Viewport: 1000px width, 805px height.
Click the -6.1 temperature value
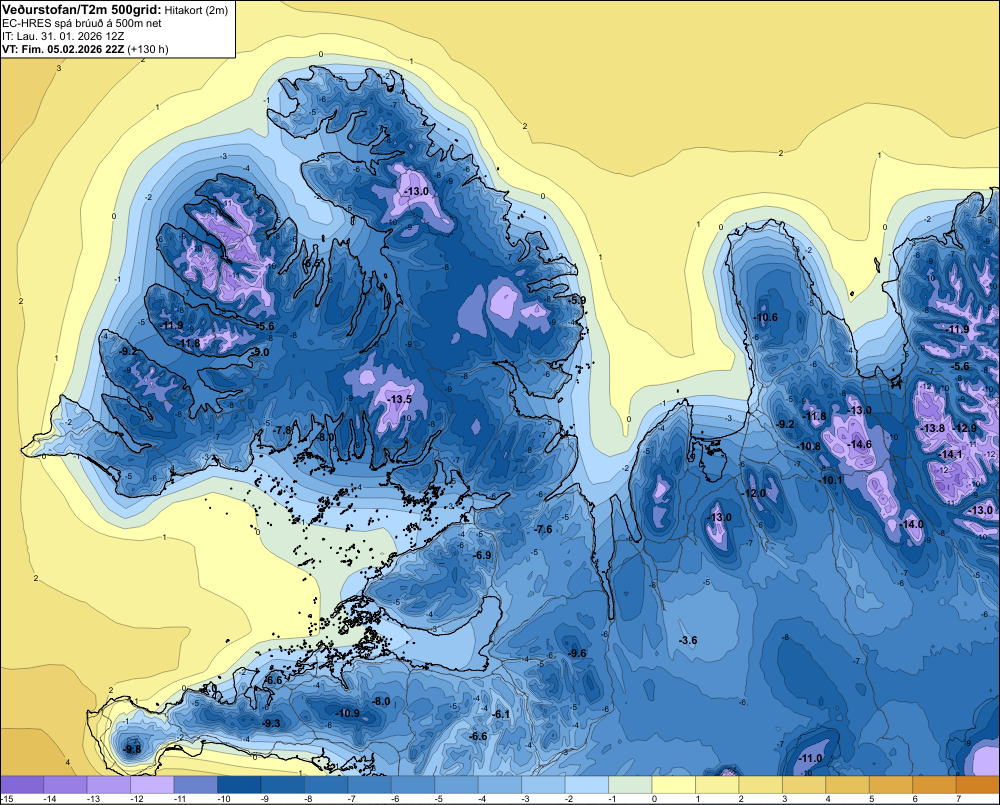(502, 714)
